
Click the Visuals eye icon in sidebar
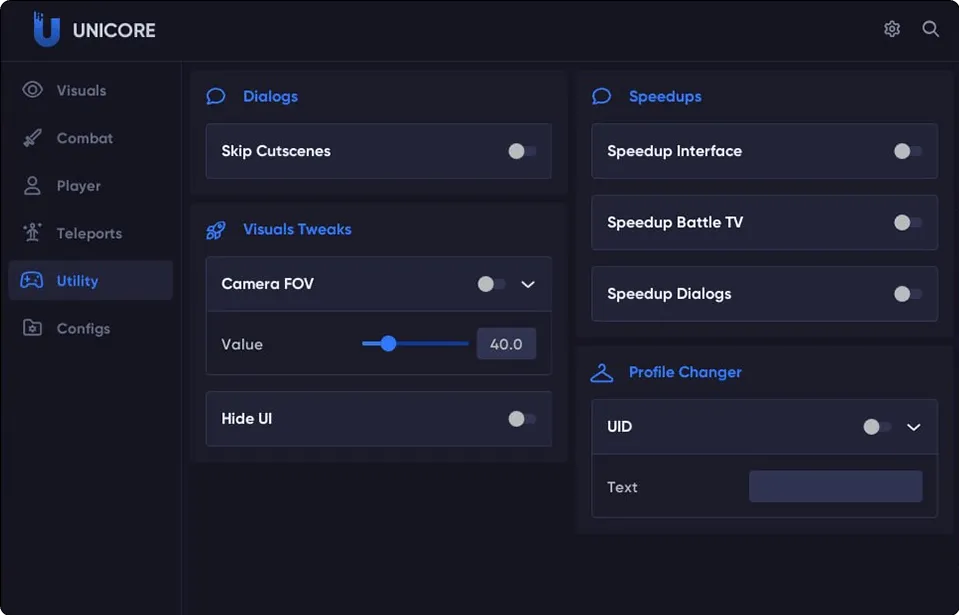pos(33,90)
